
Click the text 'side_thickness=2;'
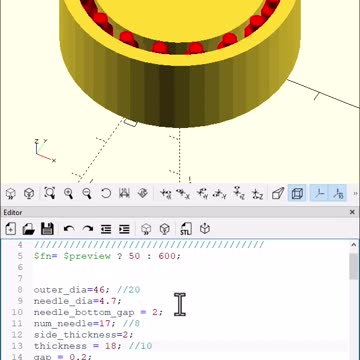point(84,335)
